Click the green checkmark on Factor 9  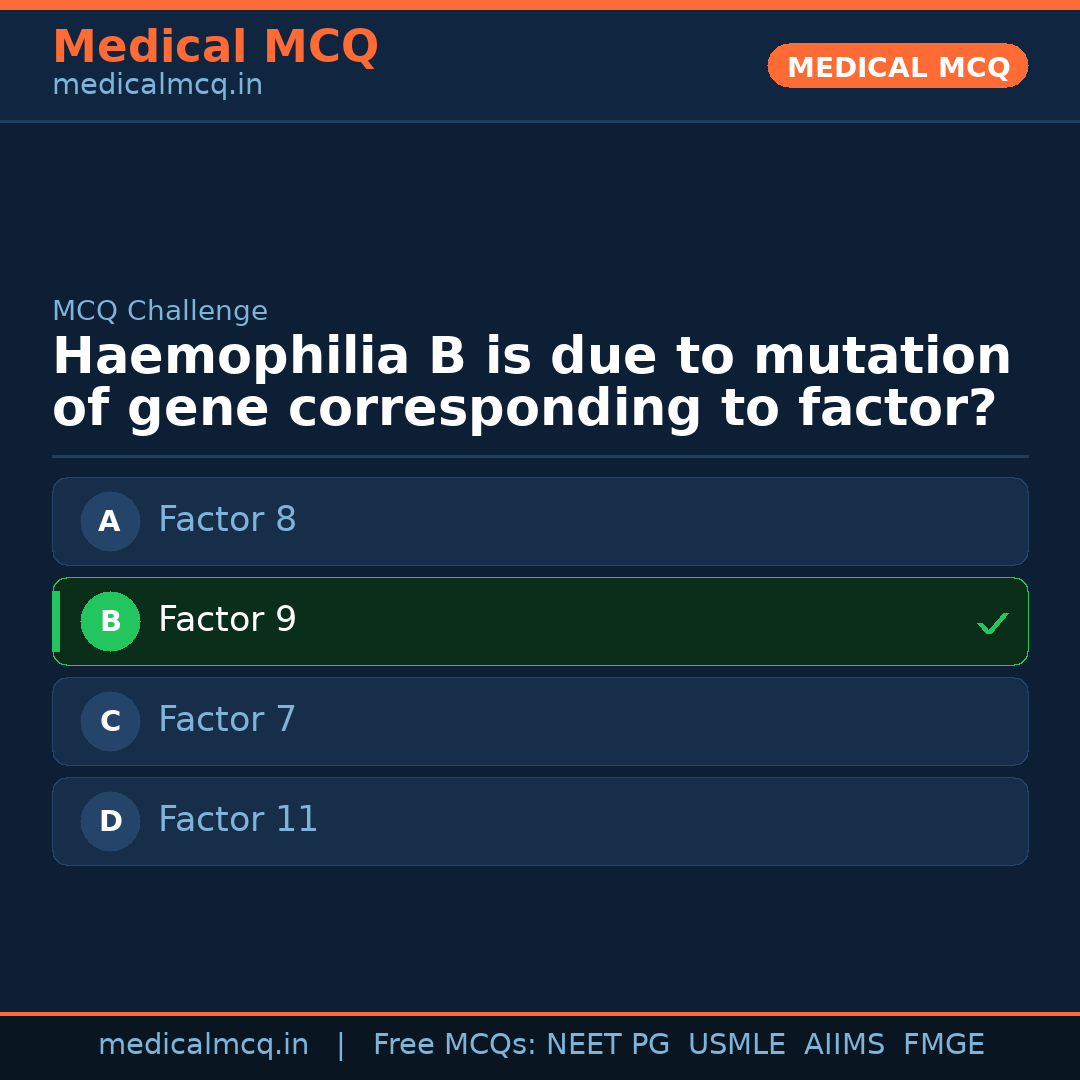(x=992, y=623)
